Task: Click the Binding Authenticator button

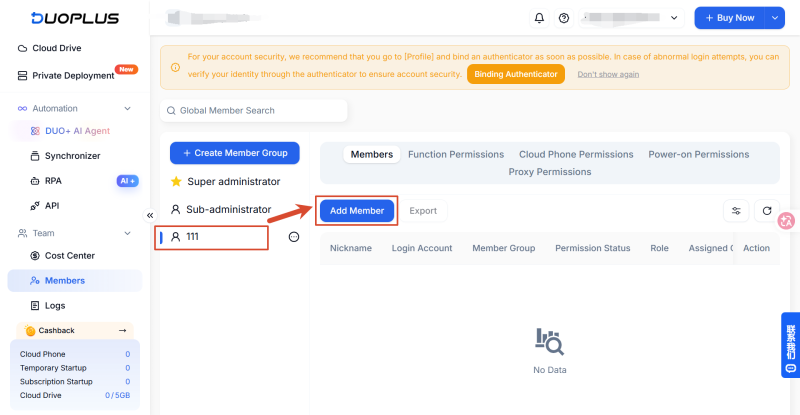Action: [516, 74]
